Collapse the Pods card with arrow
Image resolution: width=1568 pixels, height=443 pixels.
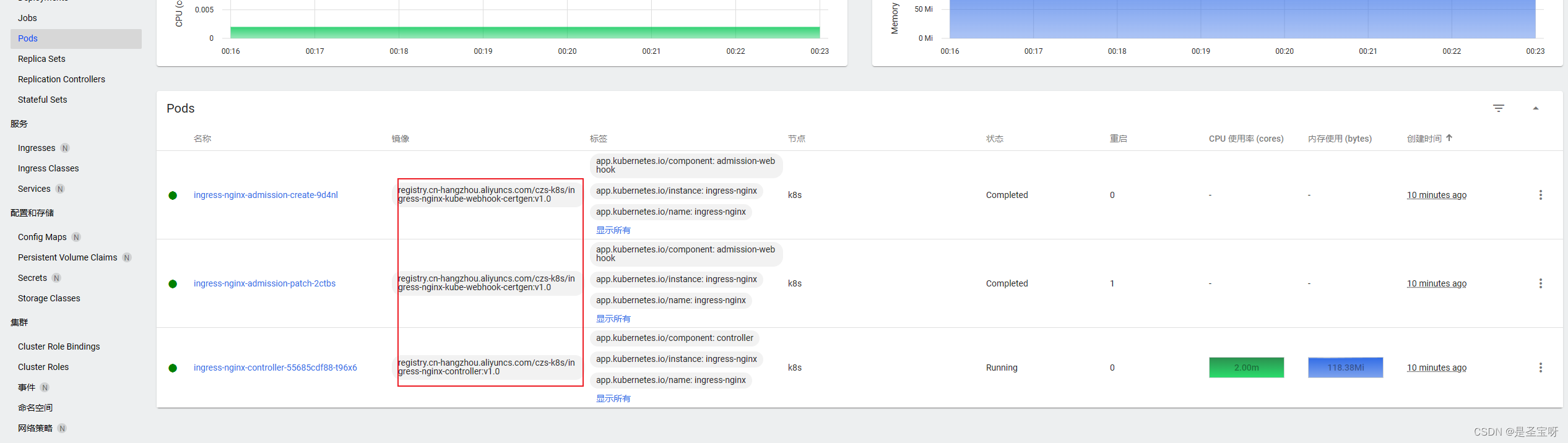point(1536,108)
